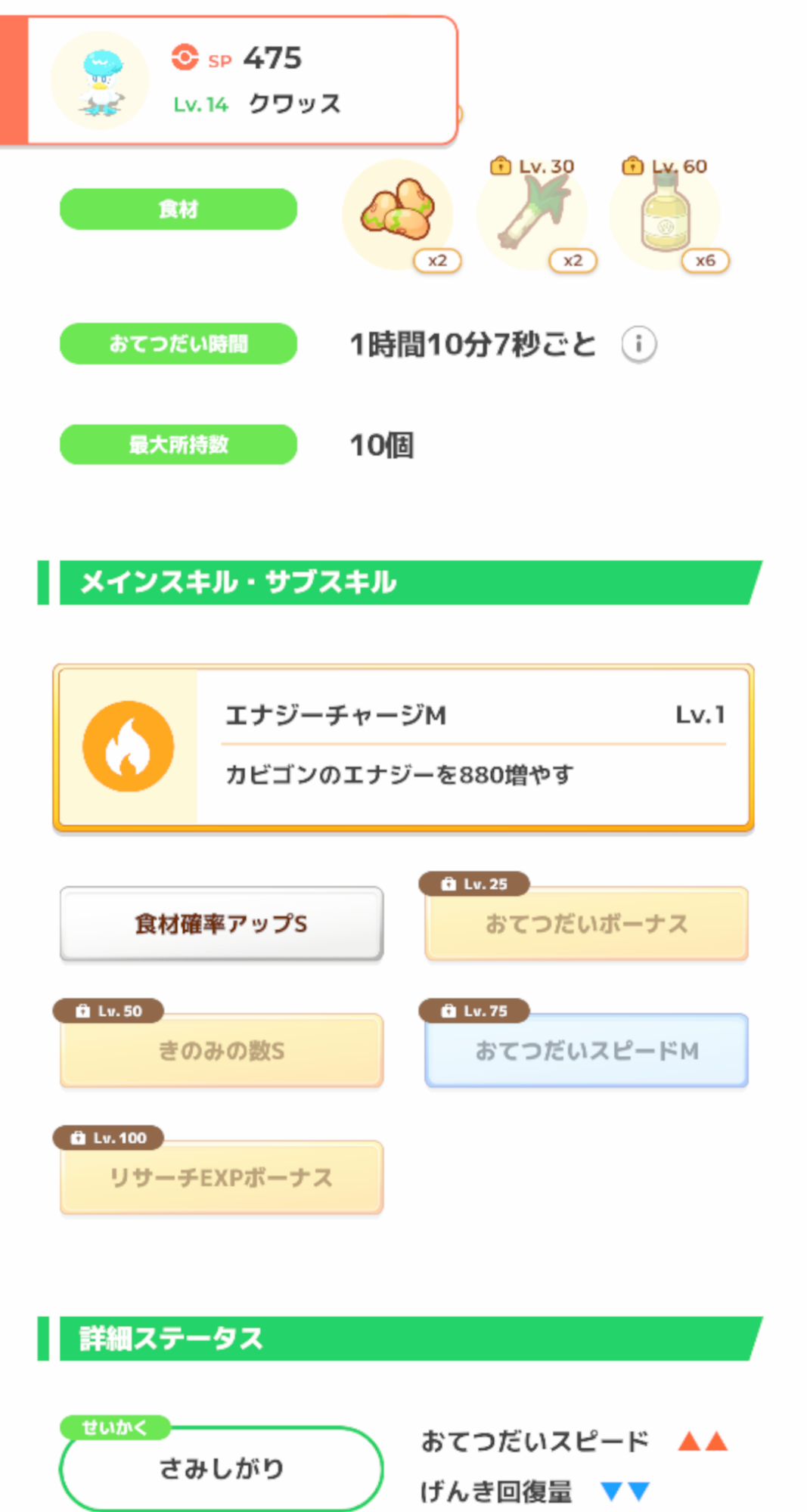The height and width of the screenshot is (1512, 807).
Task: Tap the locked おてつだいスピードM sub skill
Action: 586,1051
